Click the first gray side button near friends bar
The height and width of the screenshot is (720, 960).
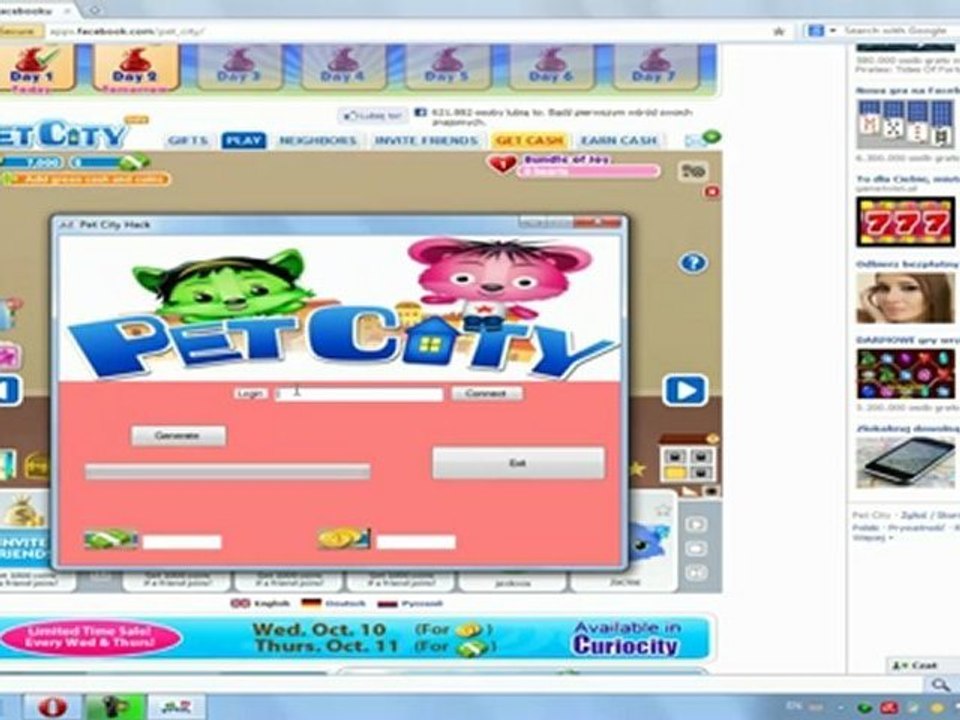click(x=696, y=525)
